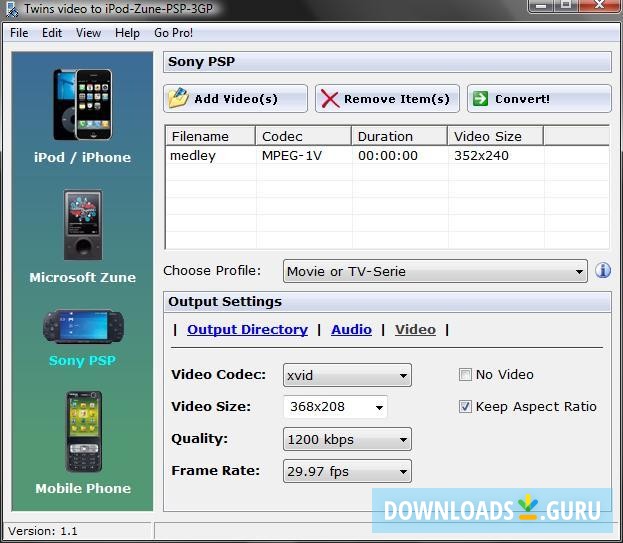
Task: Uncheck Keep Aspect Ratio
Action: 465,407
